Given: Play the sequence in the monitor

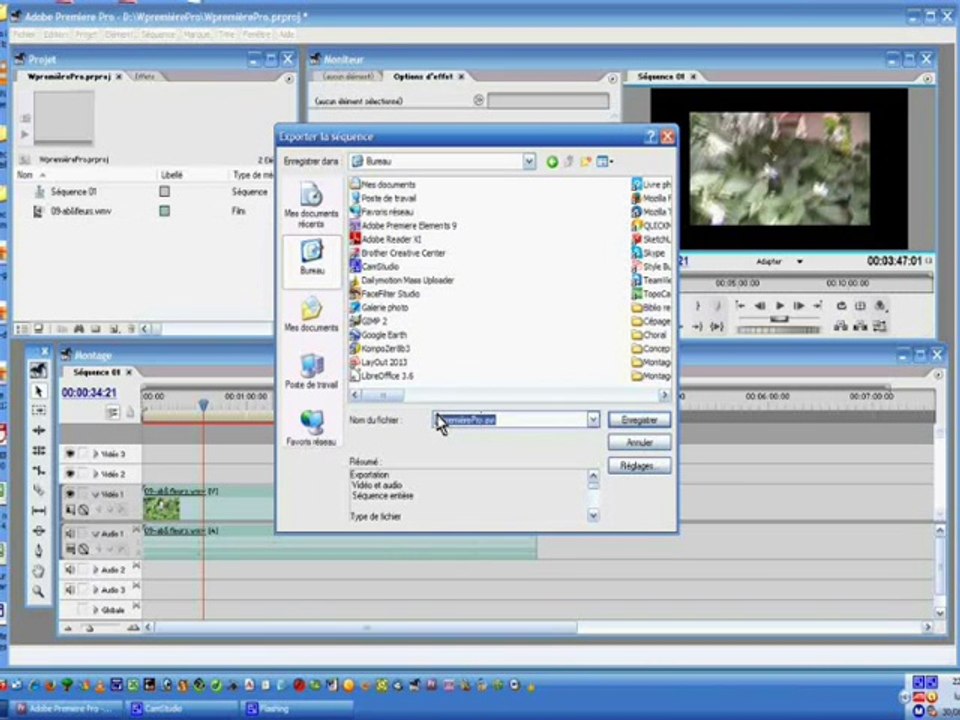Looking at the screenshot, I should tap(779, 306).
